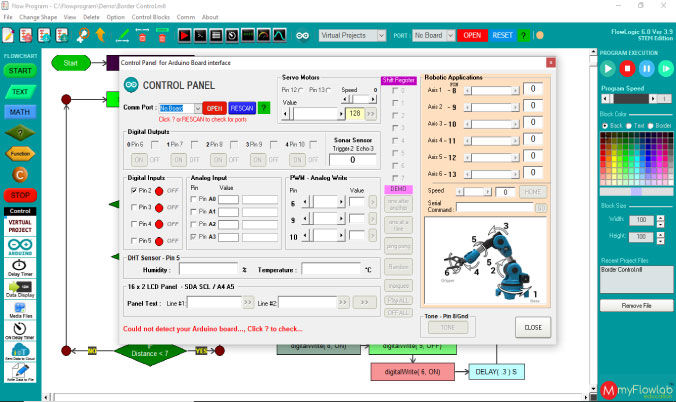Enable Digital Input Pin 3 checkbox

(x=134, y=207)
